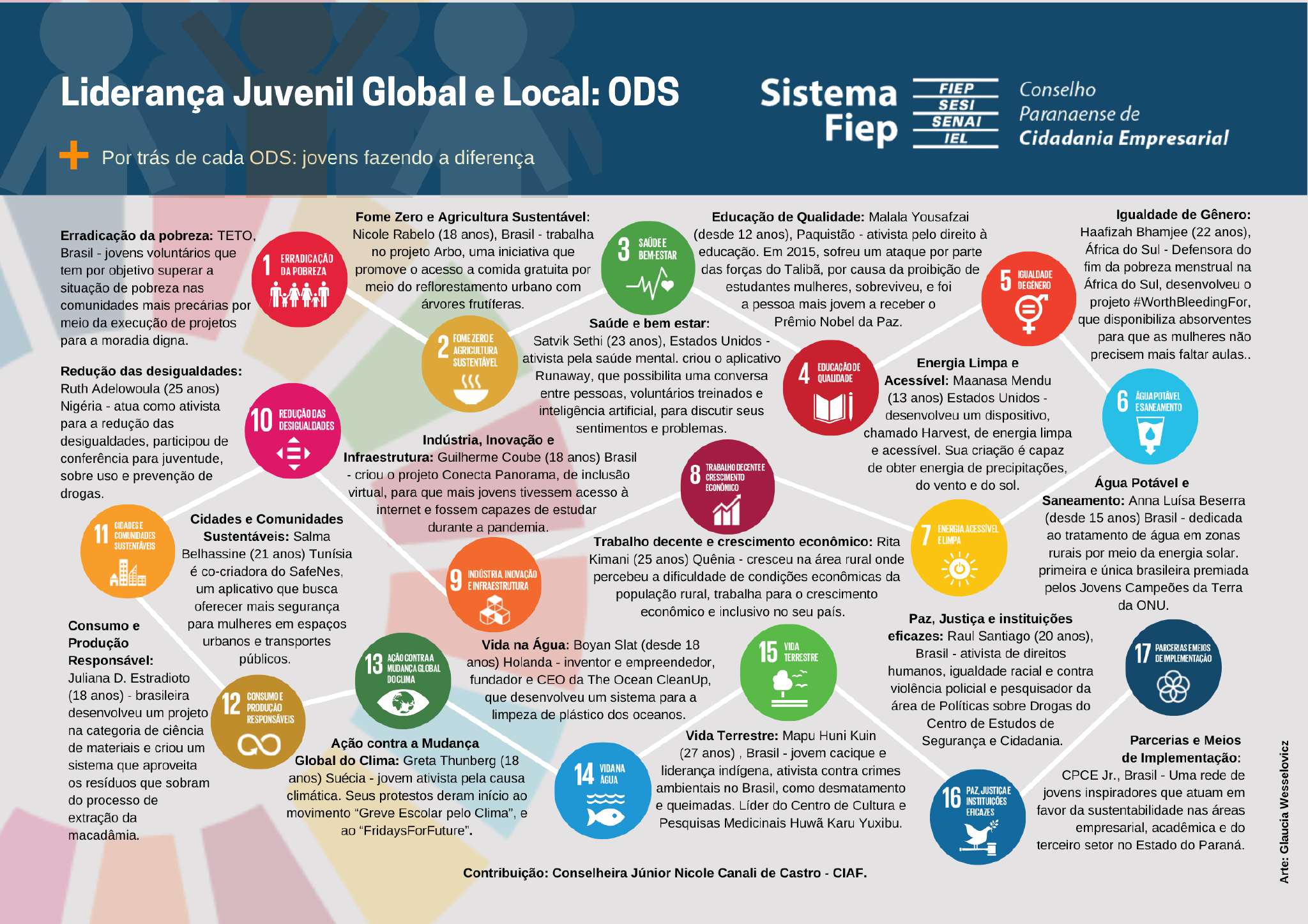
Task: Select the SDG 8 Trabalho Decente icon
Action: coord(727,487)
